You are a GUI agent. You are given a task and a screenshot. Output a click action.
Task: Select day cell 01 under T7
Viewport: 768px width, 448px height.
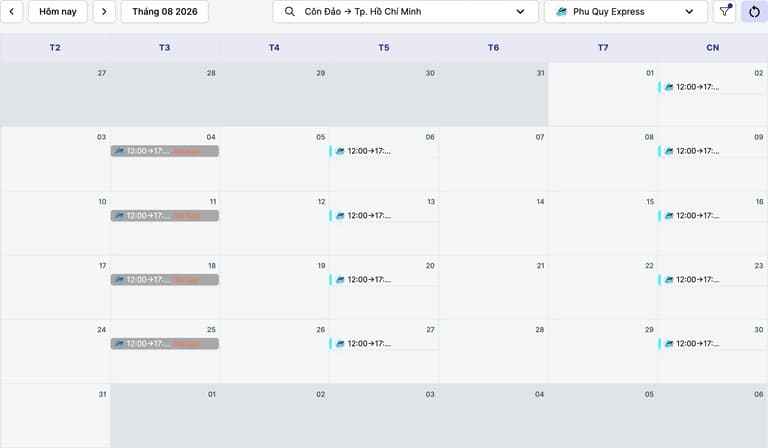click(603, 94)
